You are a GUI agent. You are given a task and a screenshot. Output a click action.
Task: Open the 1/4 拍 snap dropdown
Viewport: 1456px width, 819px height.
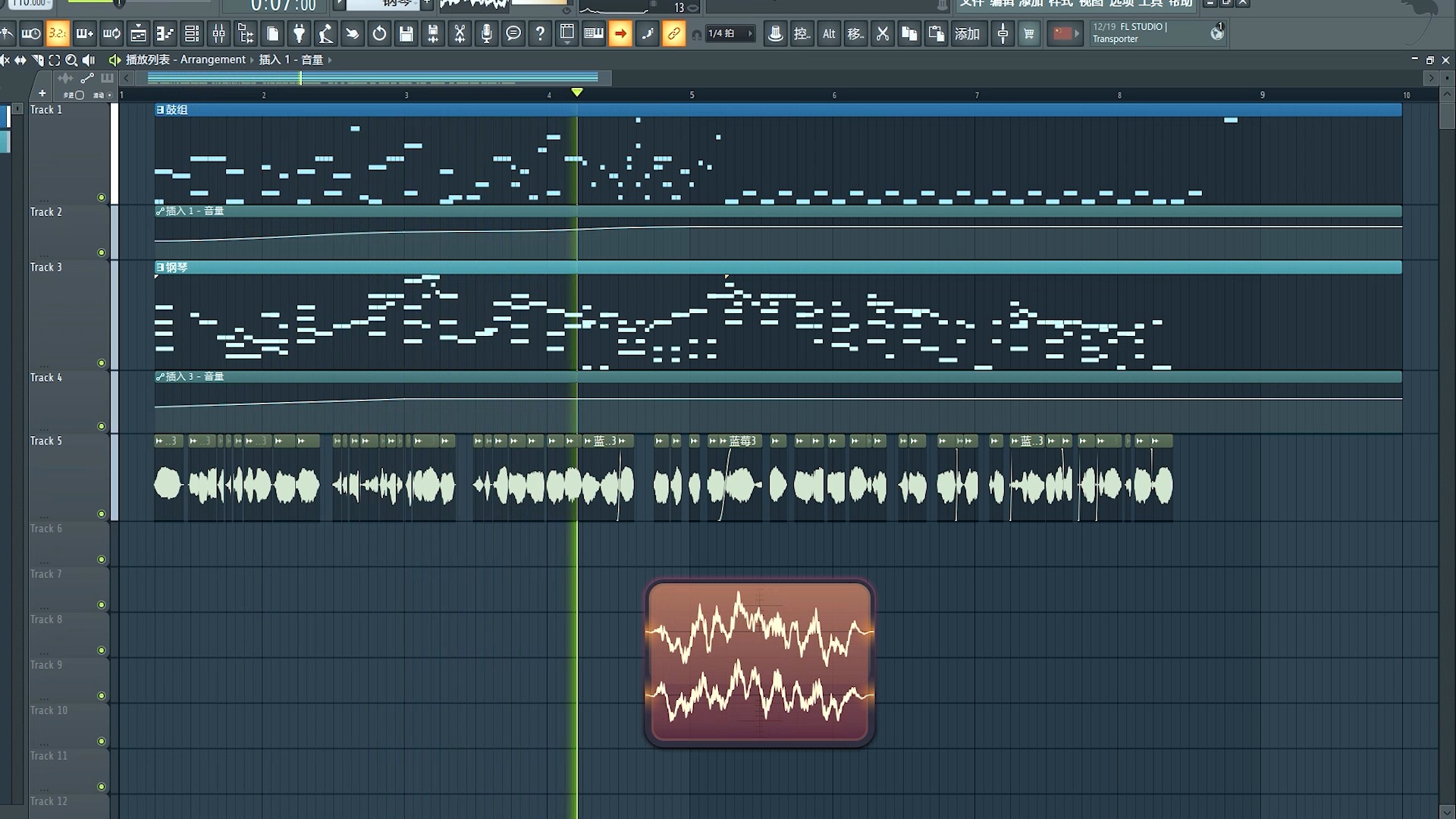click(x=730, y=33)
